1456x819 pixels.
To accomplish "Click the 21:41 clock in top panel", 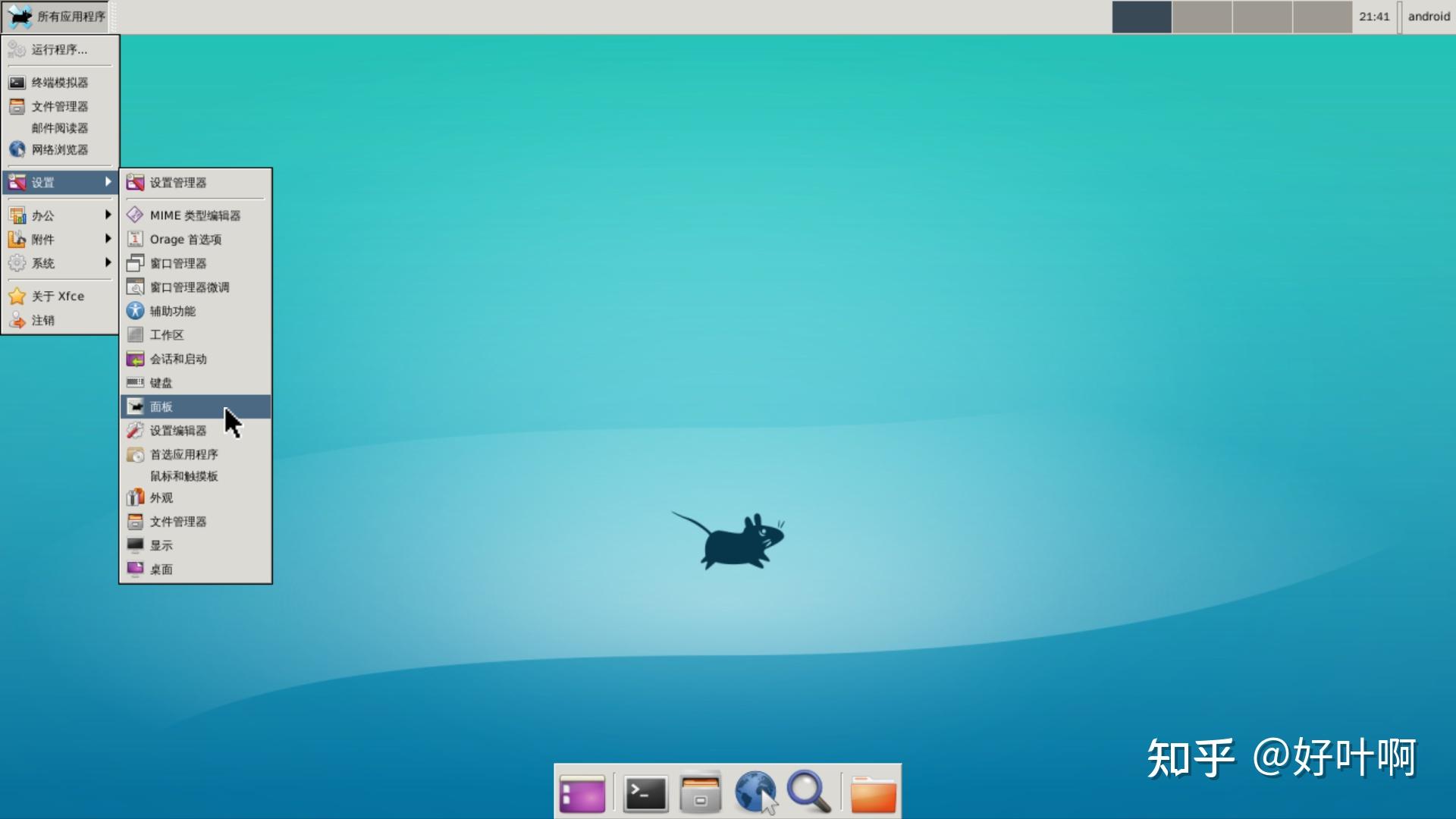I will 1373,17.
